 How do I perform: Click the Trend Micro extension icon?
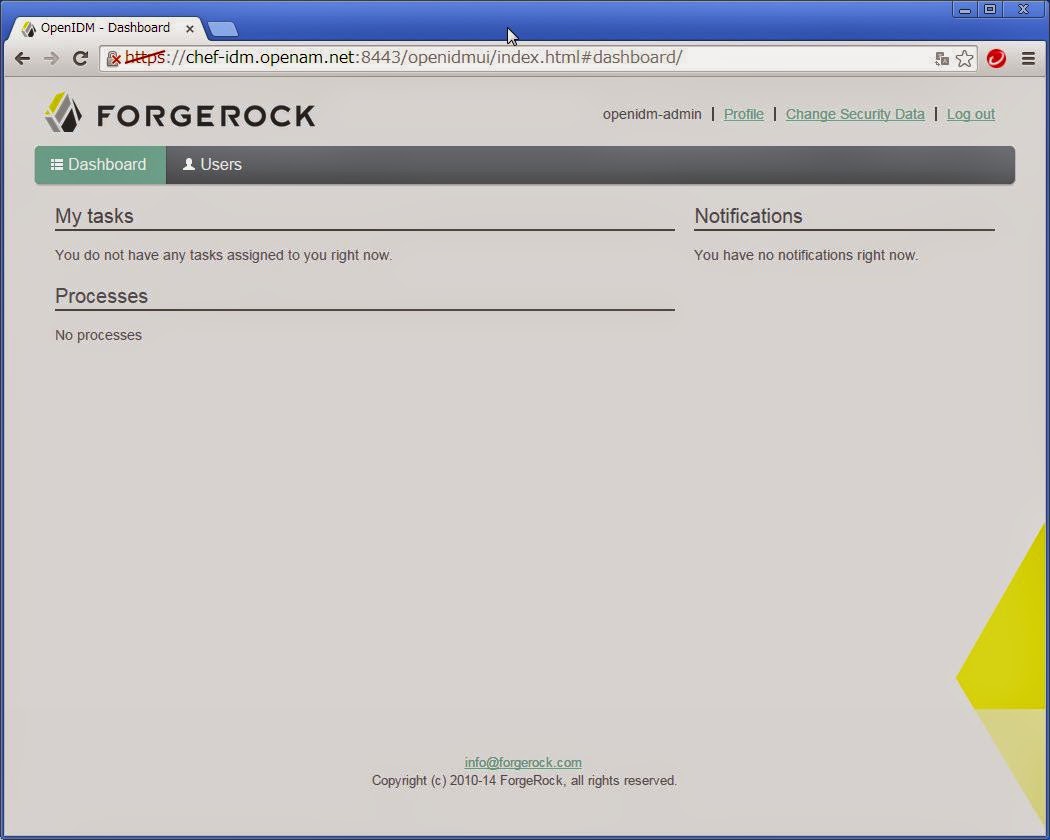tap(996, 58)
